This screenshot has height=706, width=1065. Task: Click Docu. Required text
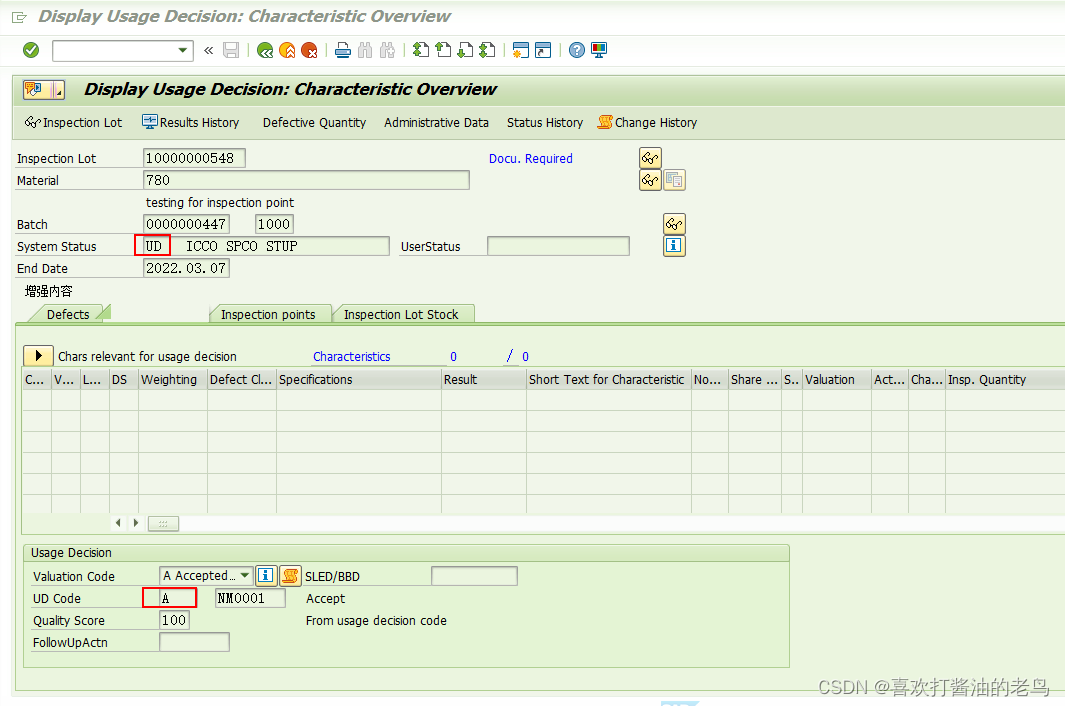(530, 159)
